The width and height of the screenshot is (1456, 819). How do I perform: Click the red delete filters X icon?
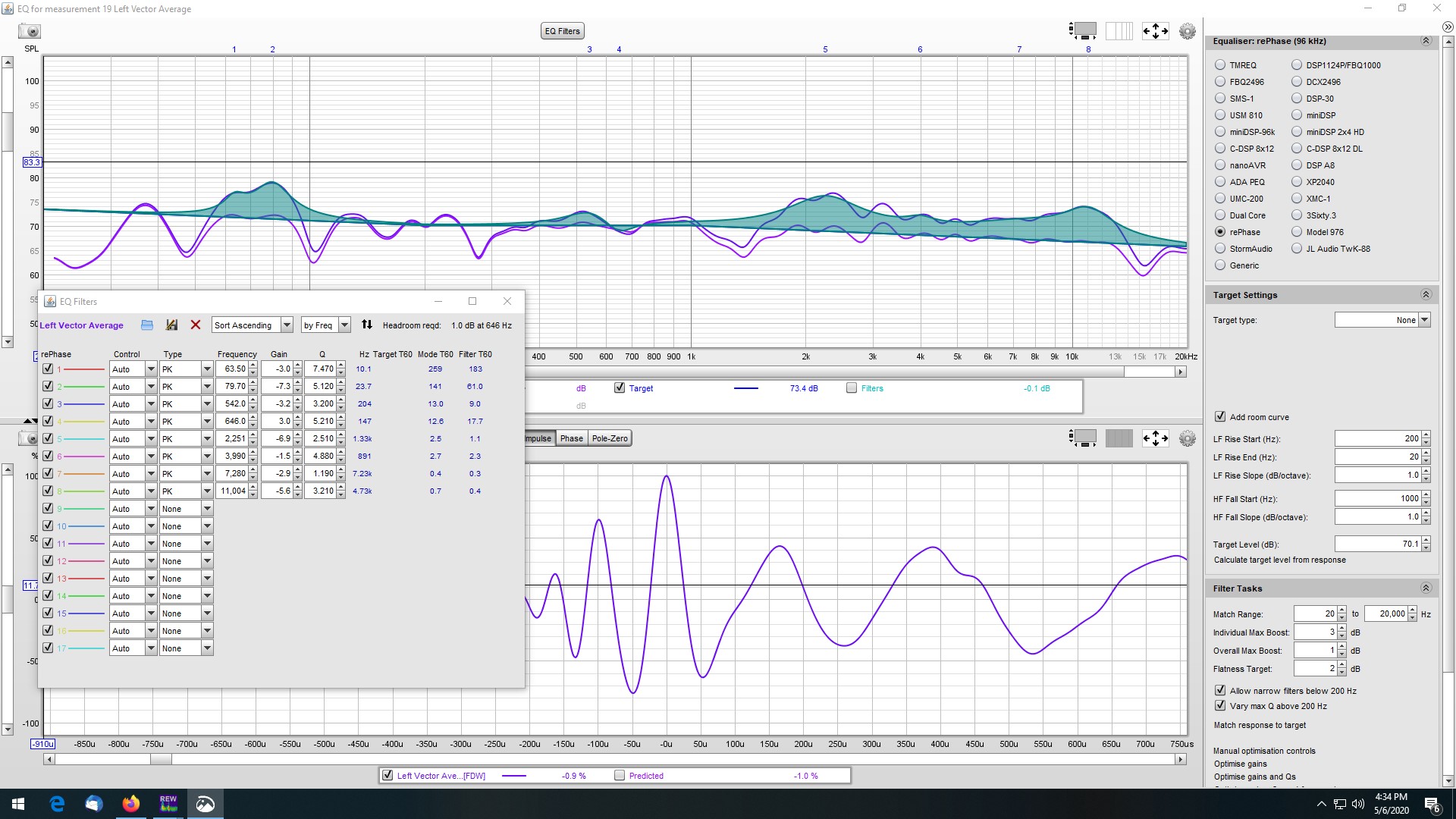[x=196, y=325]
